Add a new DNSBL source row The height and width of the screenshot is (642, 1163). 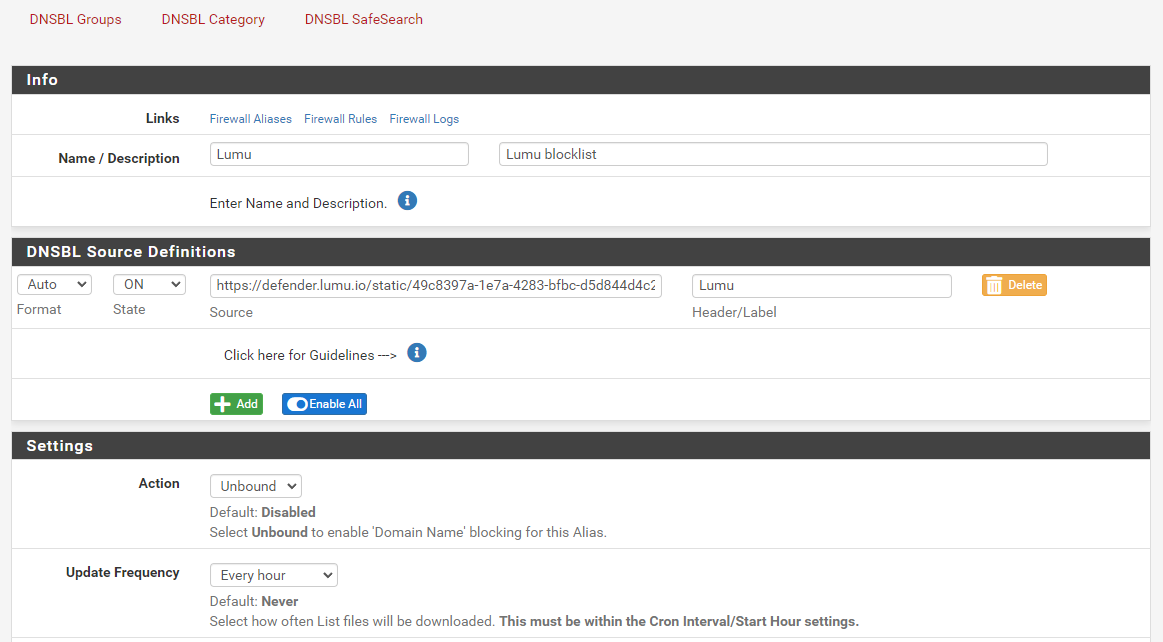pos(236,404)
